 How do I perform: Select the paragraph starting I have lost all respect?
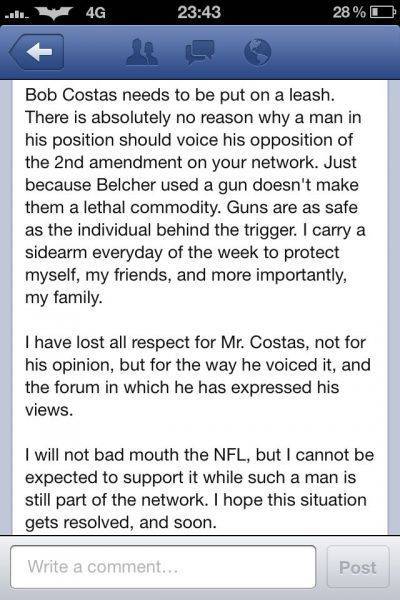[198, 376]
